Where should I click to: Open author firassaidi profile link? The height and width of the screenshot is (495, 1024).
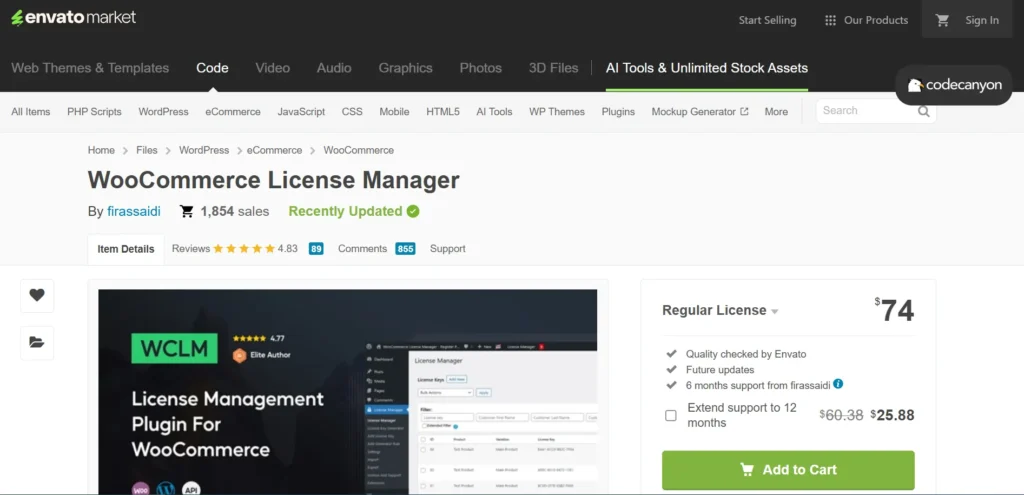point(134,212)
